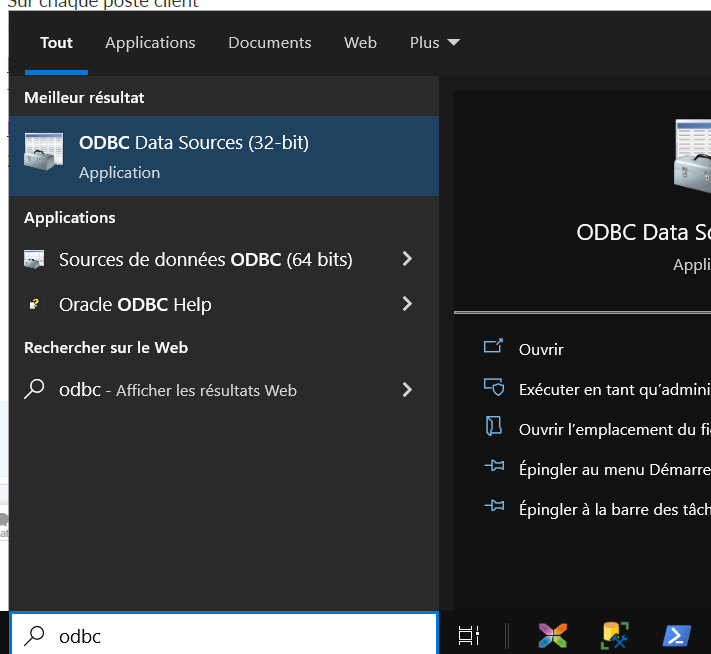
Task: Choose Épingler à la barre des tâches
Action: (x=600, y=508)
